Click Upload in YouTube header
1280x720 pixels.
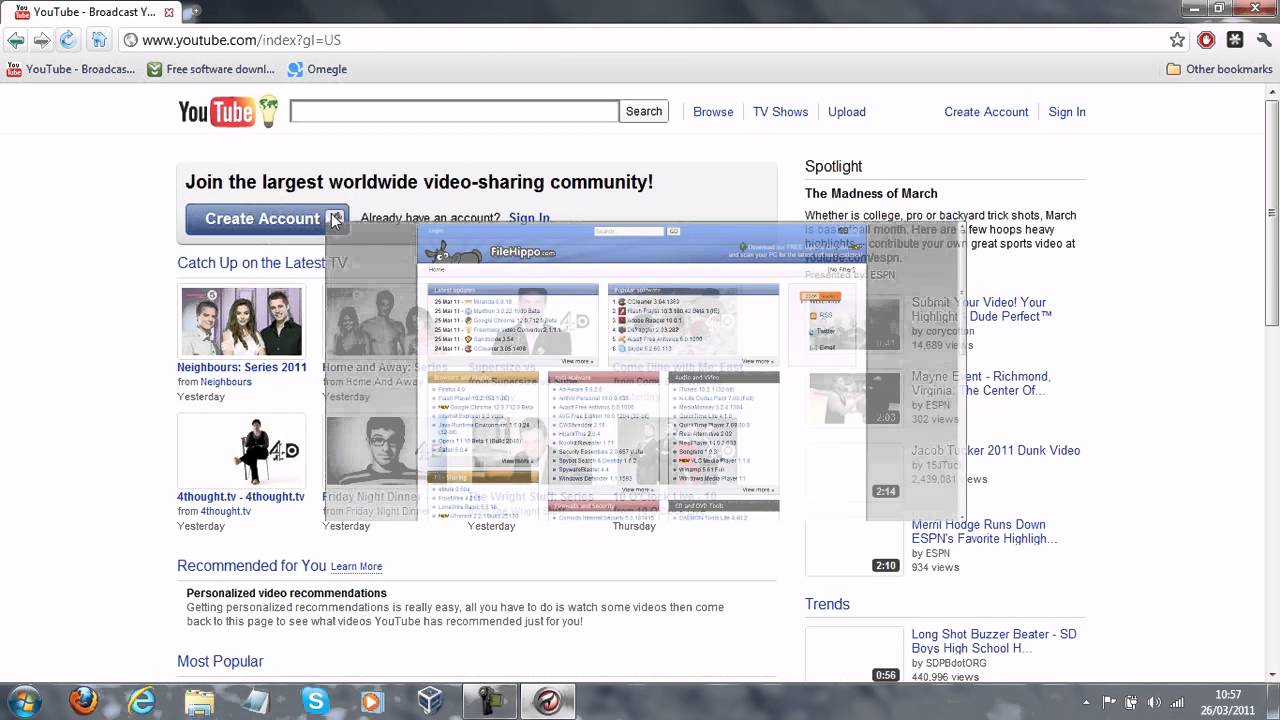point(847,112)
